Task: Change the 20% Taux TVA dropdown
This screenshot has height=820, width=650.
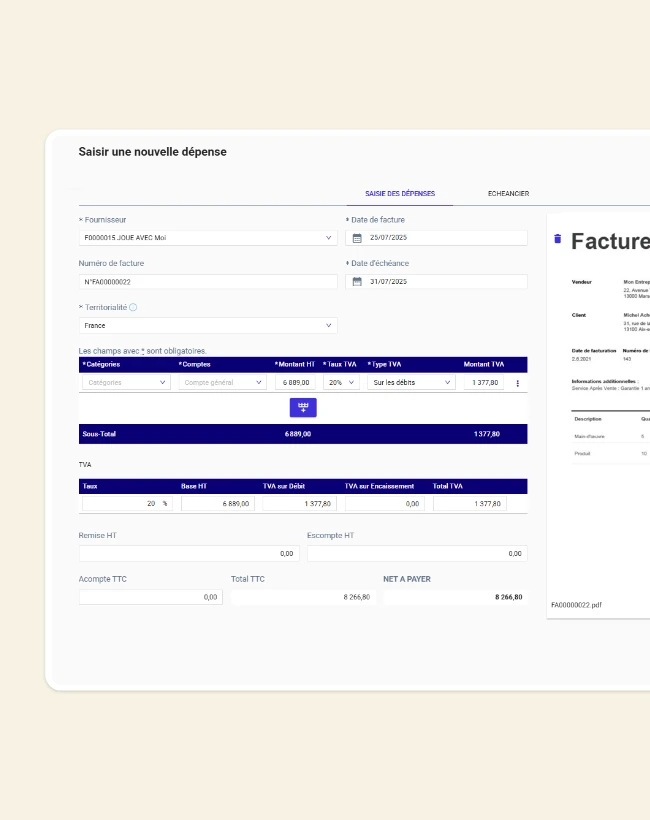Action: (x=341, y=382)
